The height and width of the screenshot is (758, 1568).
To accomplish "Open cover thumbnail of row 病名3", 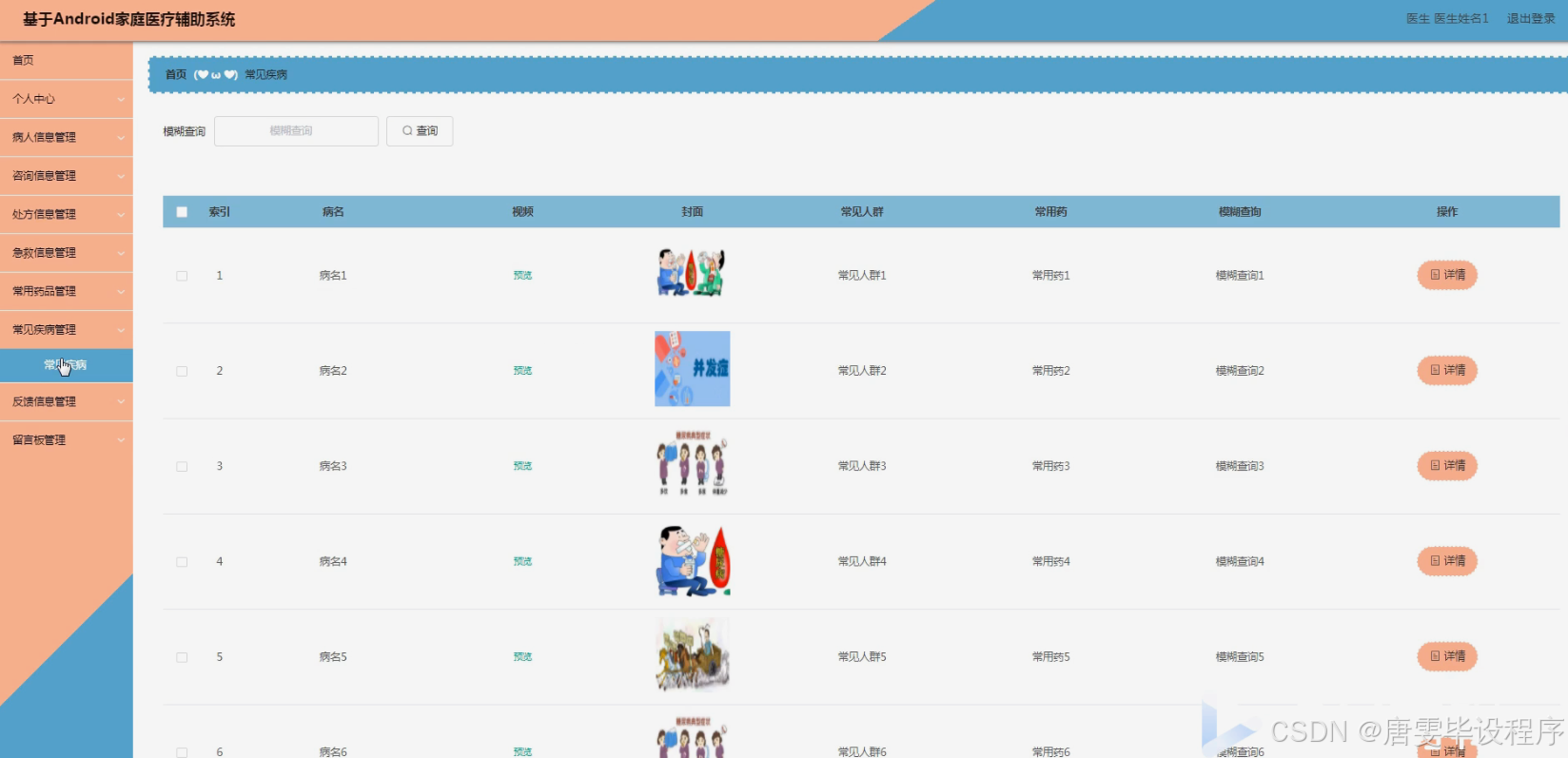I will 692,464.
